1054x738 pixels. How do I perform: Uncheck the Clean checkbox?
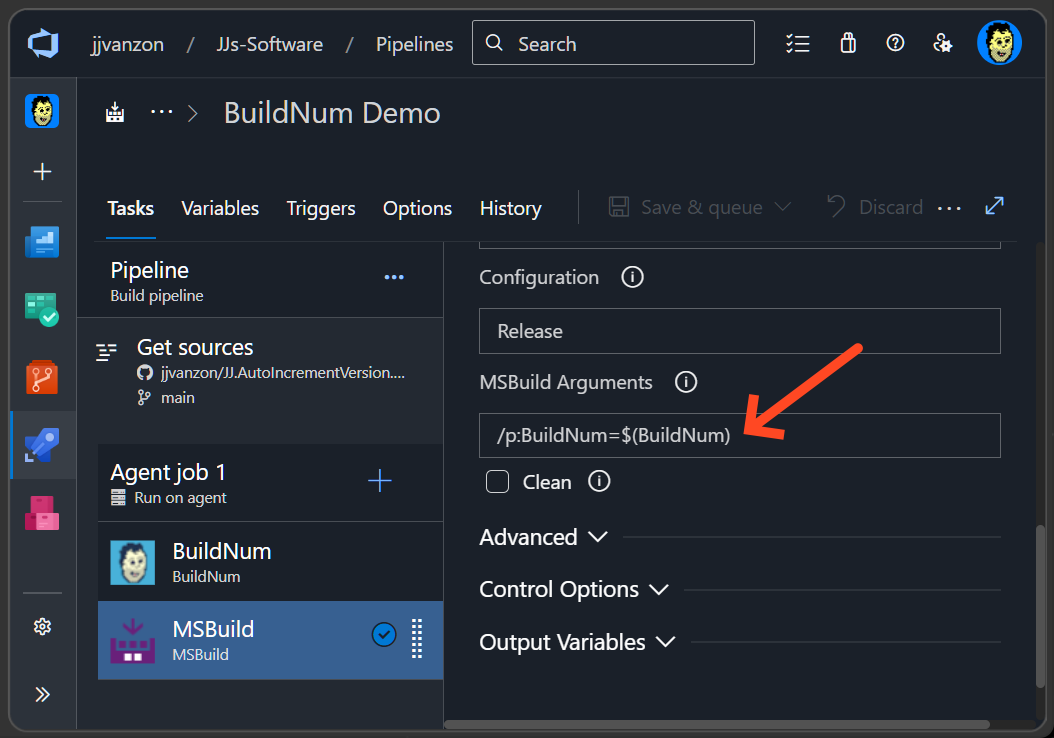[x=497, y=481]
